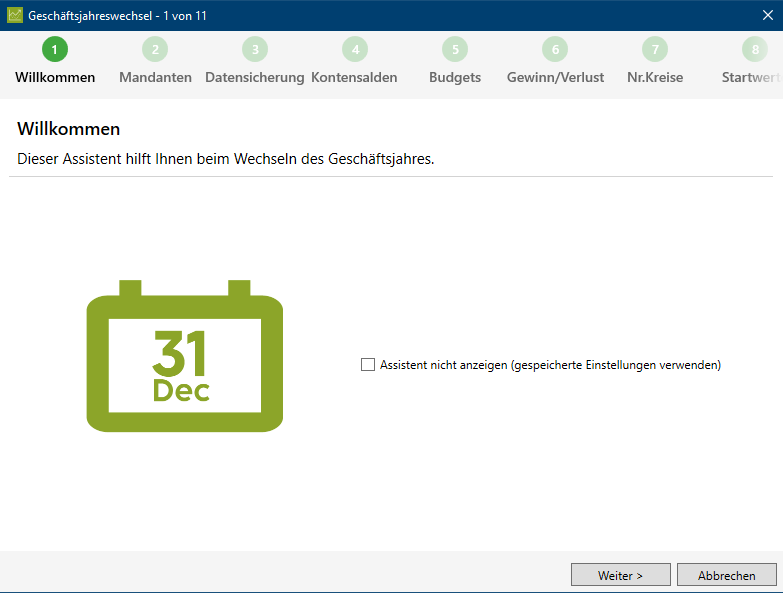This screenshot has width=783, height=593.
Task: Open the Datensicherung step label
Action: tap(255, 78)
